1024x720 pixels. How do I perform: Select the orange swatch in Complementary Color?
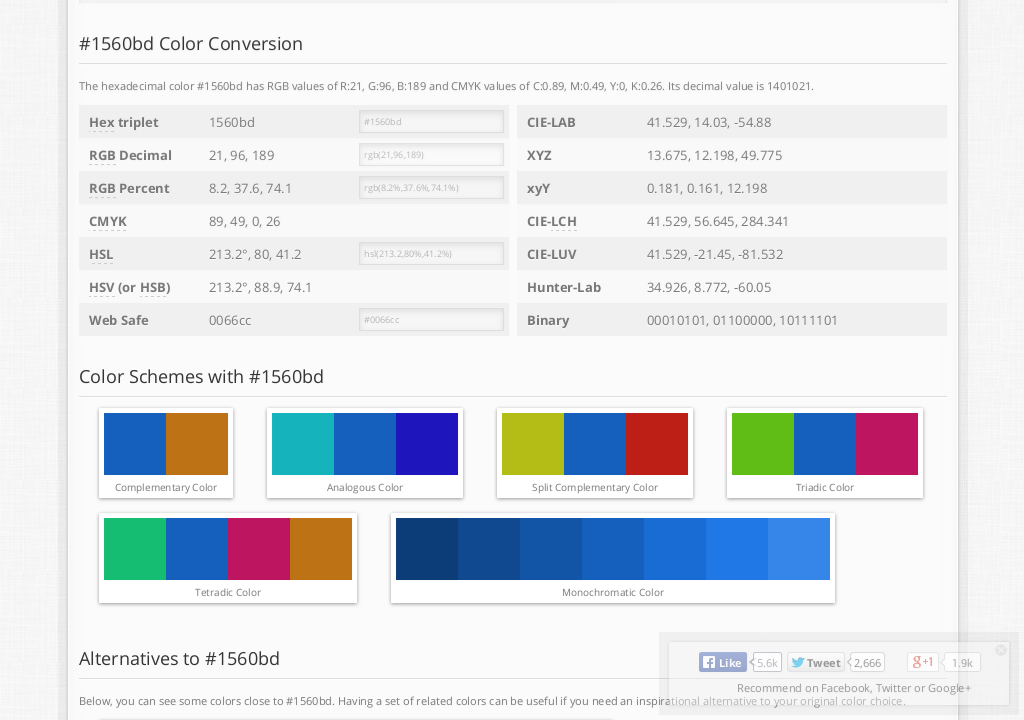tap(197, 444)
